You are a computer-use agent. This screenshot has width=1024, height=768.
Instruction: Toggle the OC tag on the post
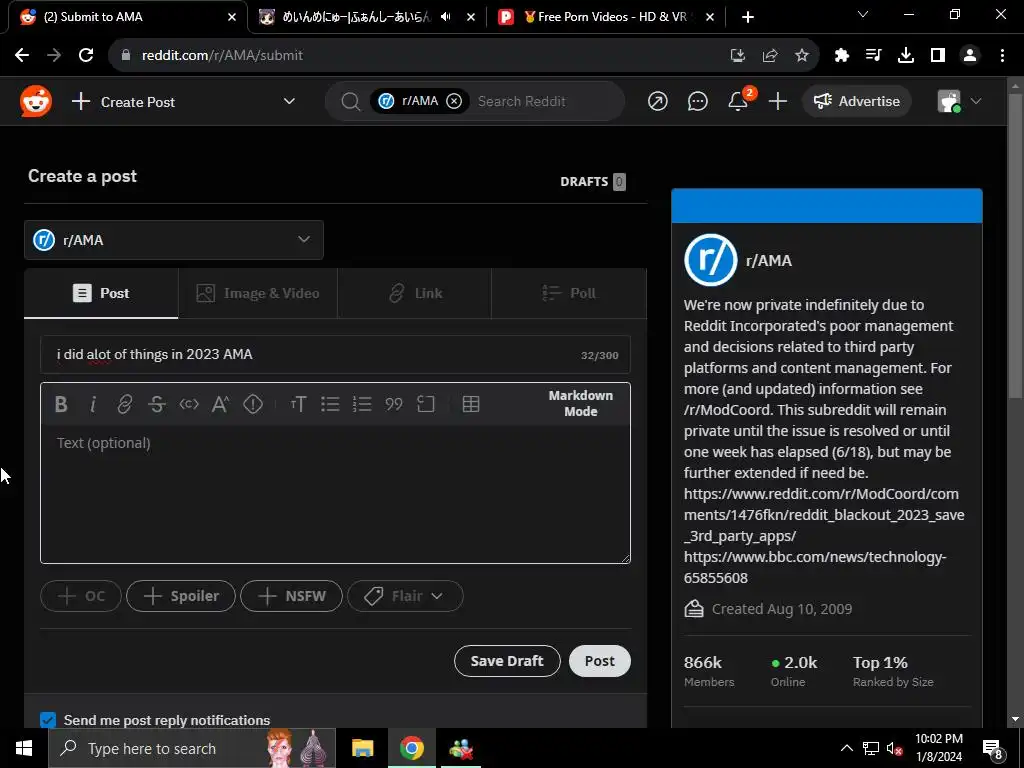(x=81, y=596)
